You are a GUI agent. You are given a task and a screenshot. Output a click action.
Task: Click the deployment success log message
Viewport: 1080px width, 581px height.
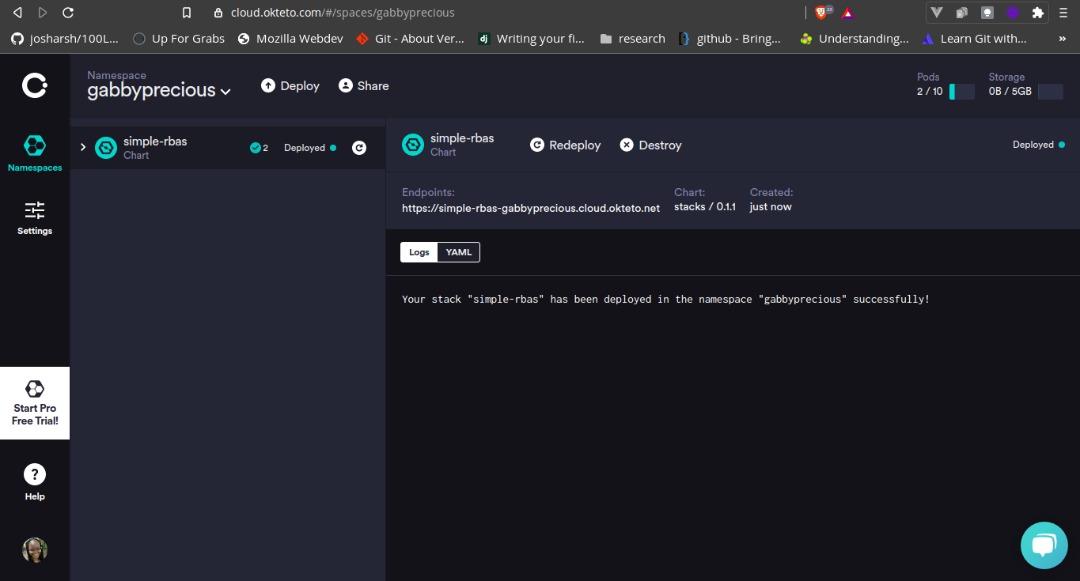point(665,299)
